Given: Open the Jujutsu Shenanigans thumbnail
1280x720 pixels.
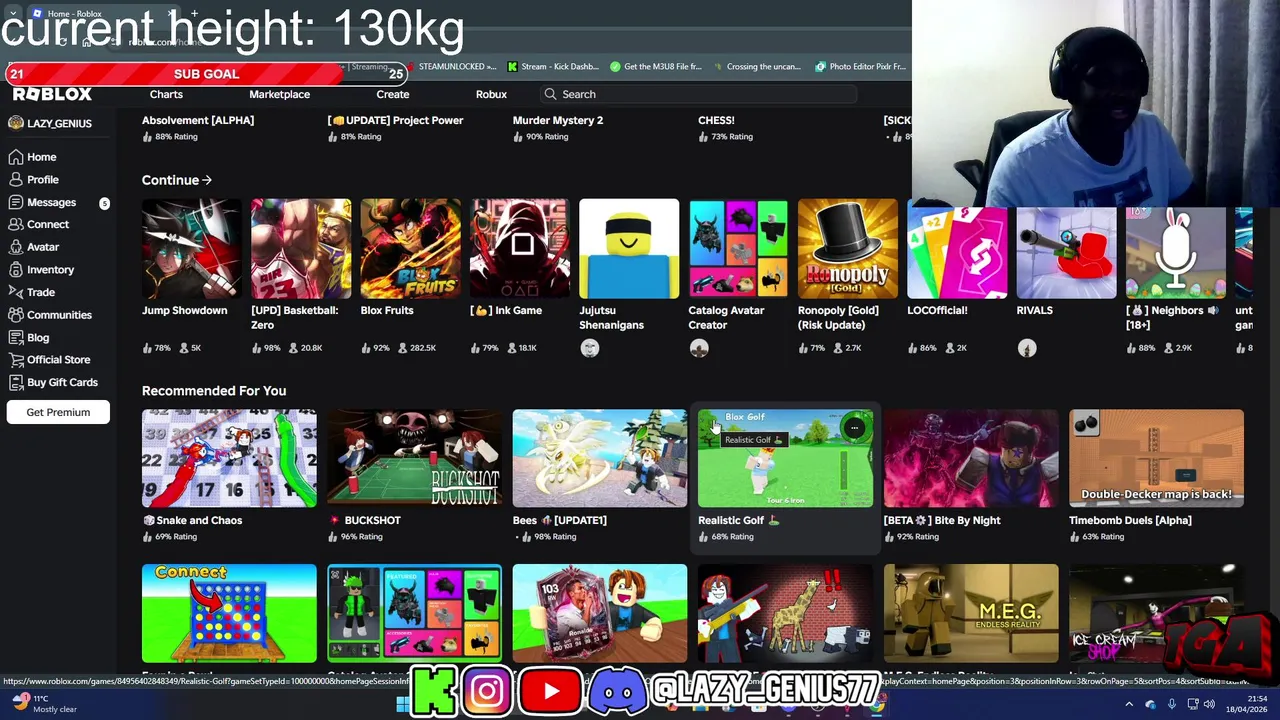Looking at the screenshot, I should point(629,249).
